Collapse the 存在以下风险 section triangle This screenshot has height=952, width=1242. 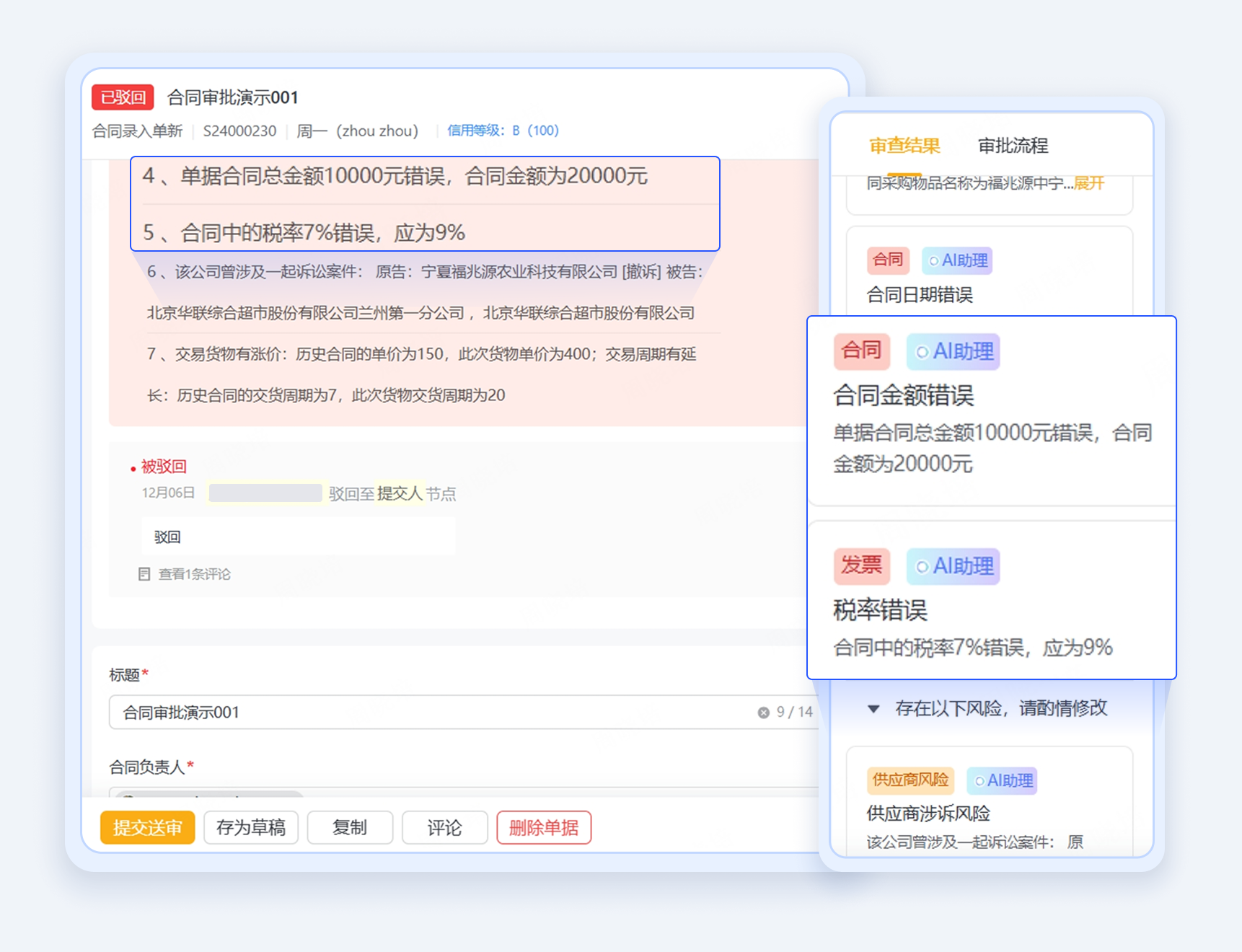point(873,709)
